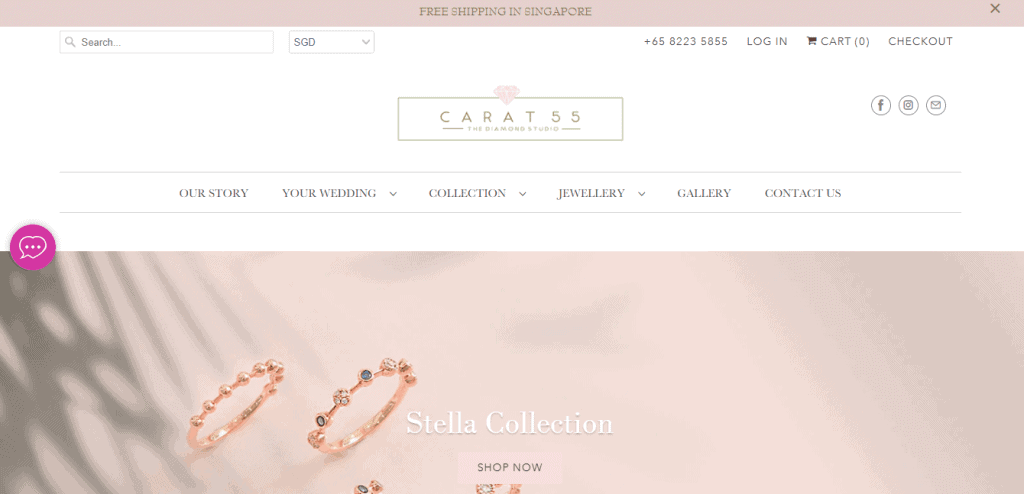Open the Instagram profile icon
Viewport: 1024px width, 494px height.
click(908, 105)
